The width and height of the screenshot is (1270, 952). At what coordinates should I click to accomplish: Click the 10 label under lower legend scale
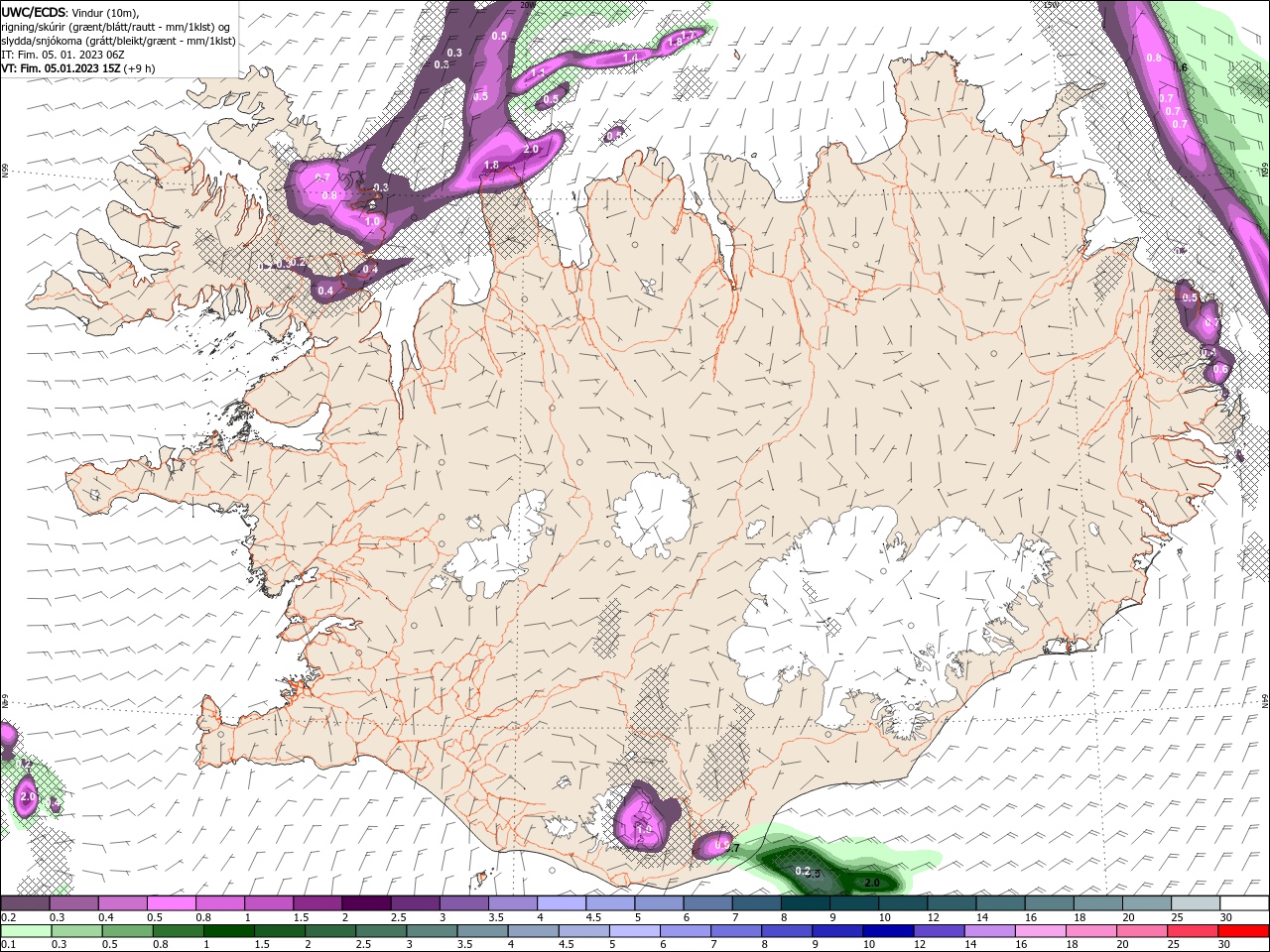[869, 944]
